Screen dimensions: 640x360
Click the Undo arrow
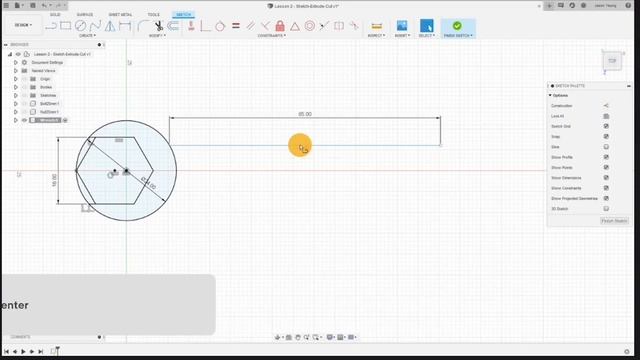[x=44, y=6]
